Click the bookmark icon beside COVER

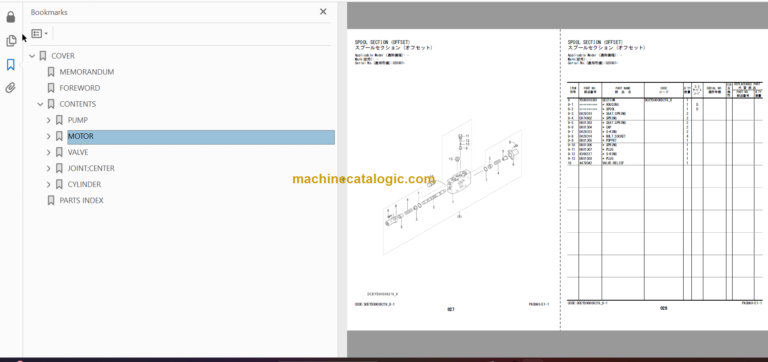point(43,56)
